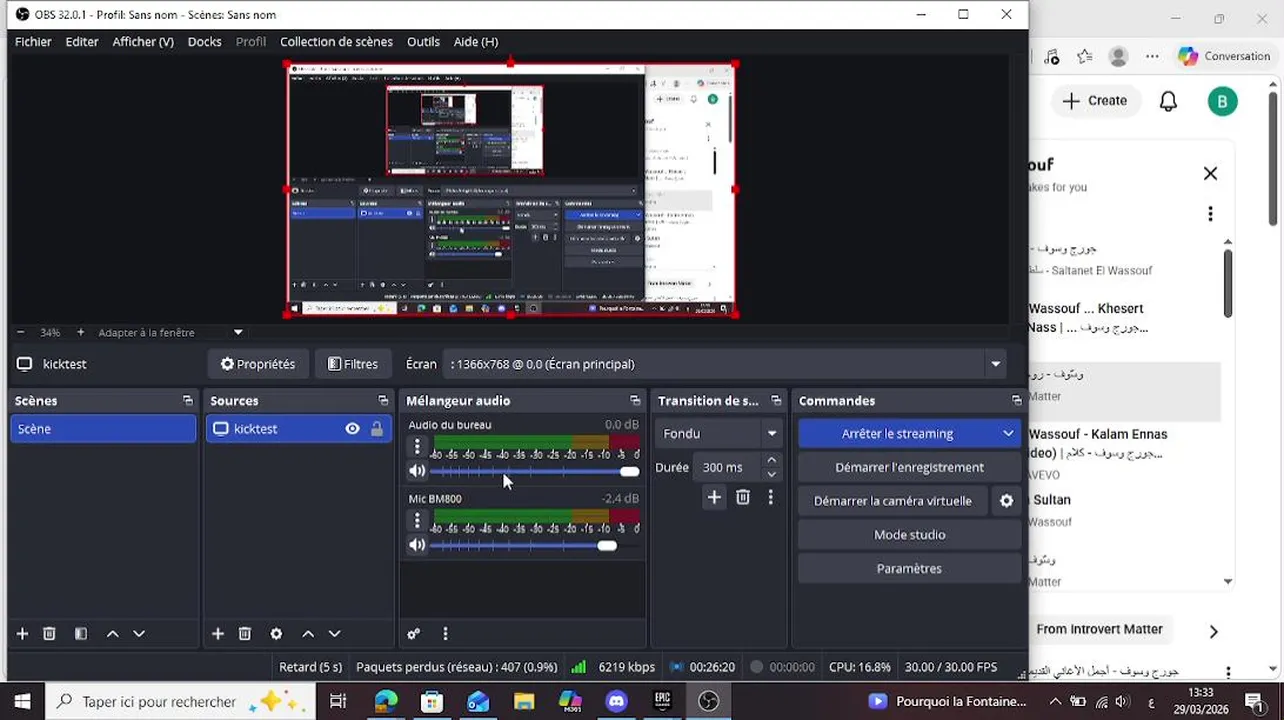Toggle visibility of the kicktest source
This screenshot has width=1284, height=720.
click(352, 429)
